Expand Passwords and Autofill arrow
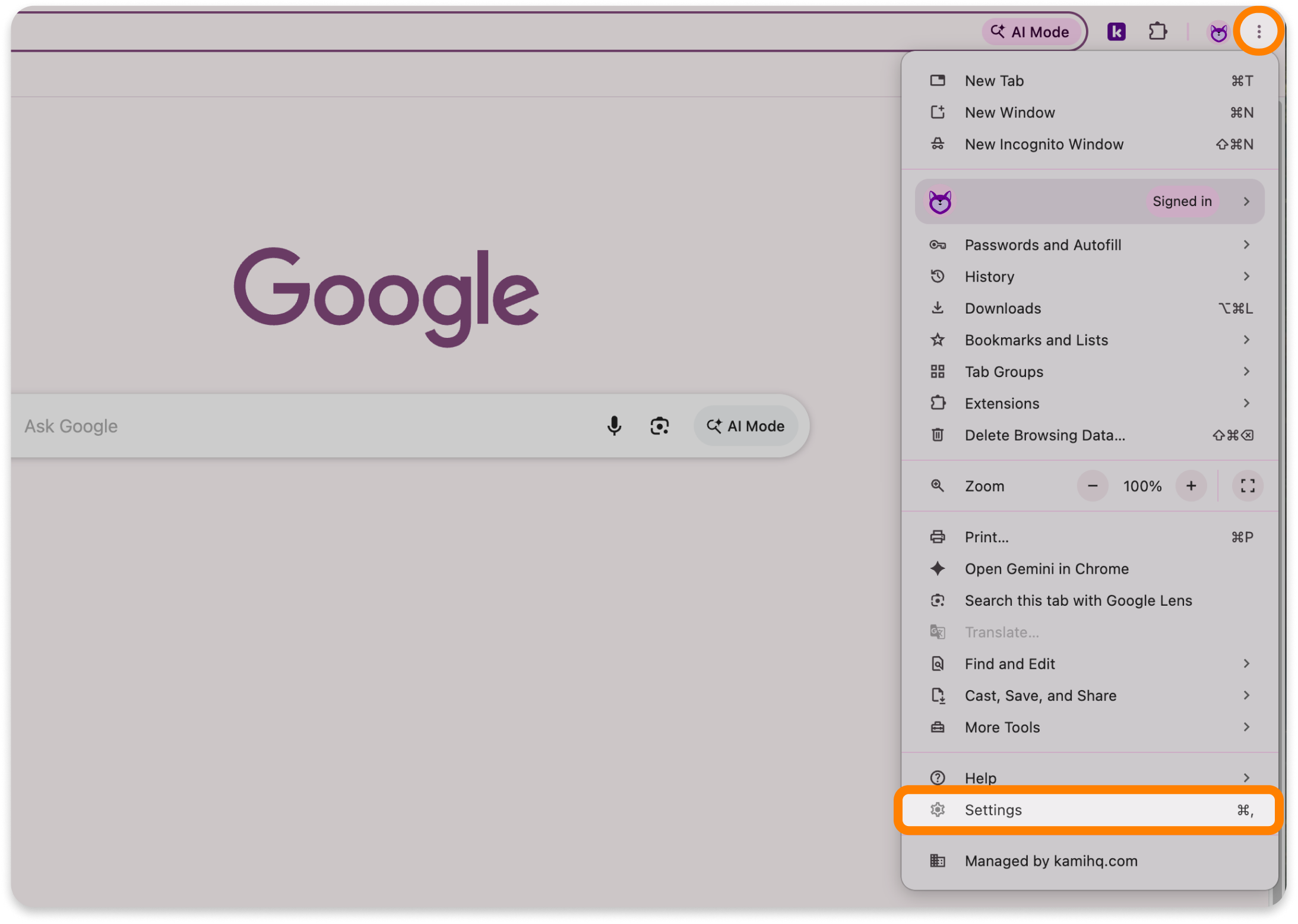The width and height of the screenshot is (1298, 924). click(x=1246, y=245)
